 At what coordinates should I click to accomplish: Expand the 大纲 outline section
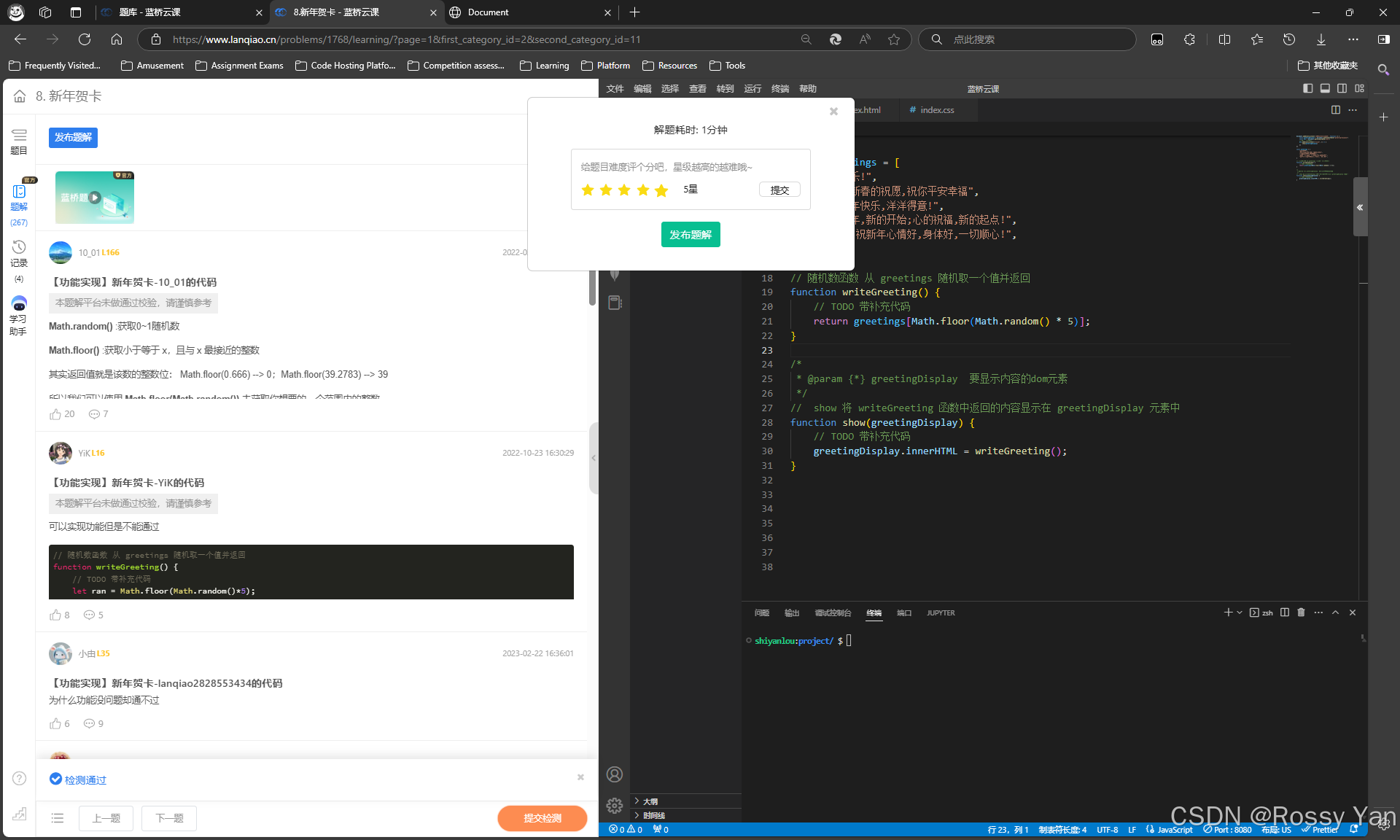649,801
